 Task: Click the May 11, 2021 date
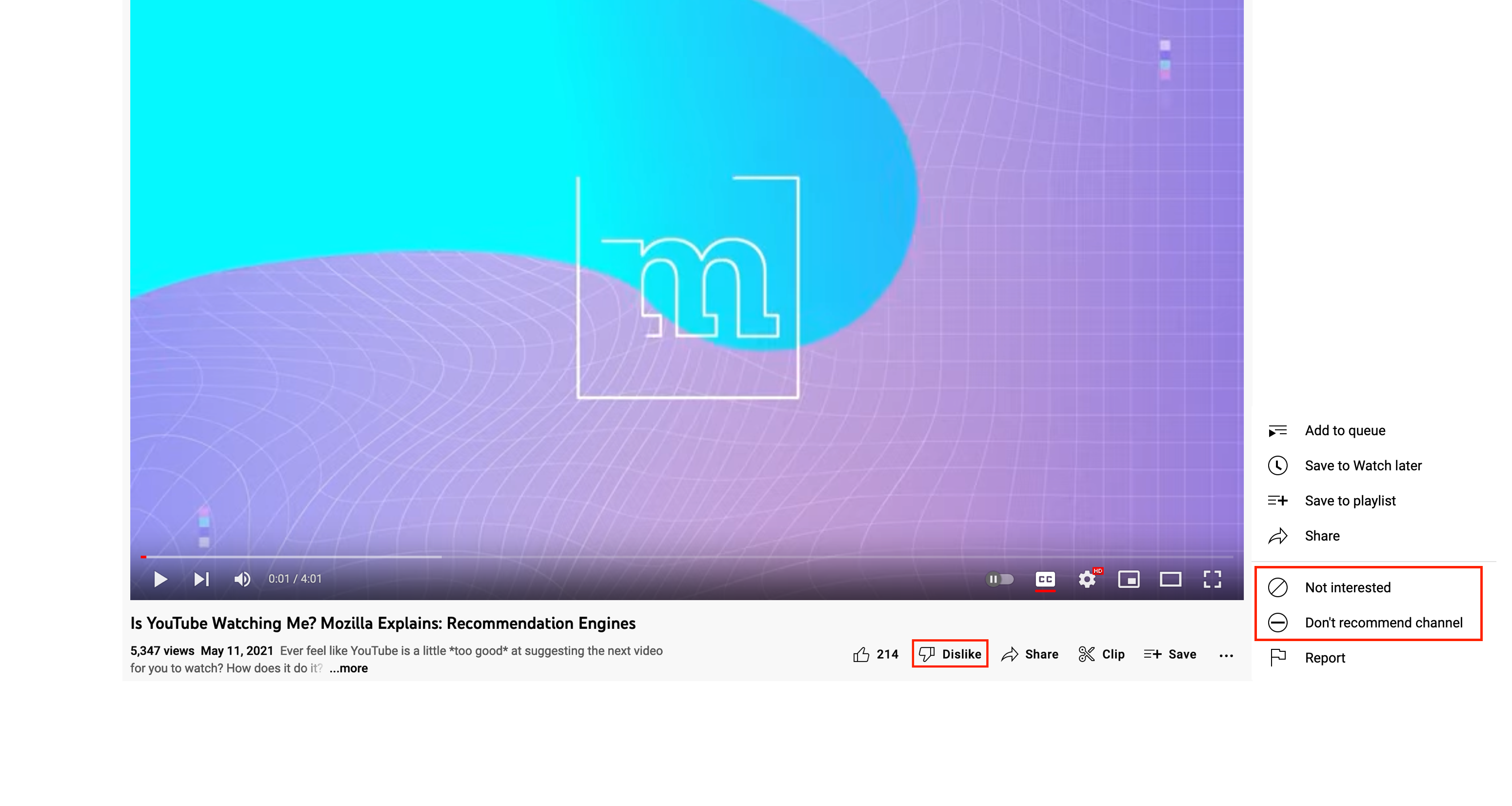[237, 650]
